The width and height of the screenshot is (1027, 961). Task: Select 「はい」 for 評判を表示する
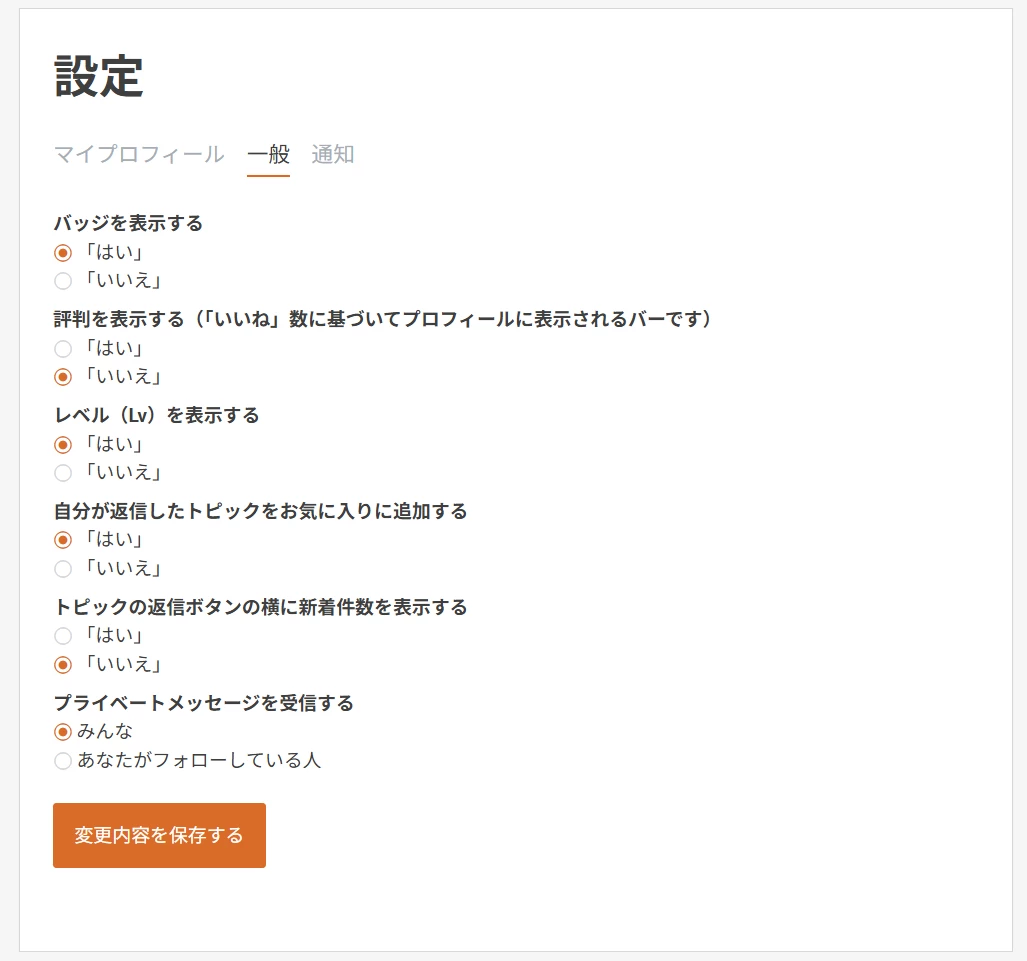pyautogui.click(x=63, y=349)
